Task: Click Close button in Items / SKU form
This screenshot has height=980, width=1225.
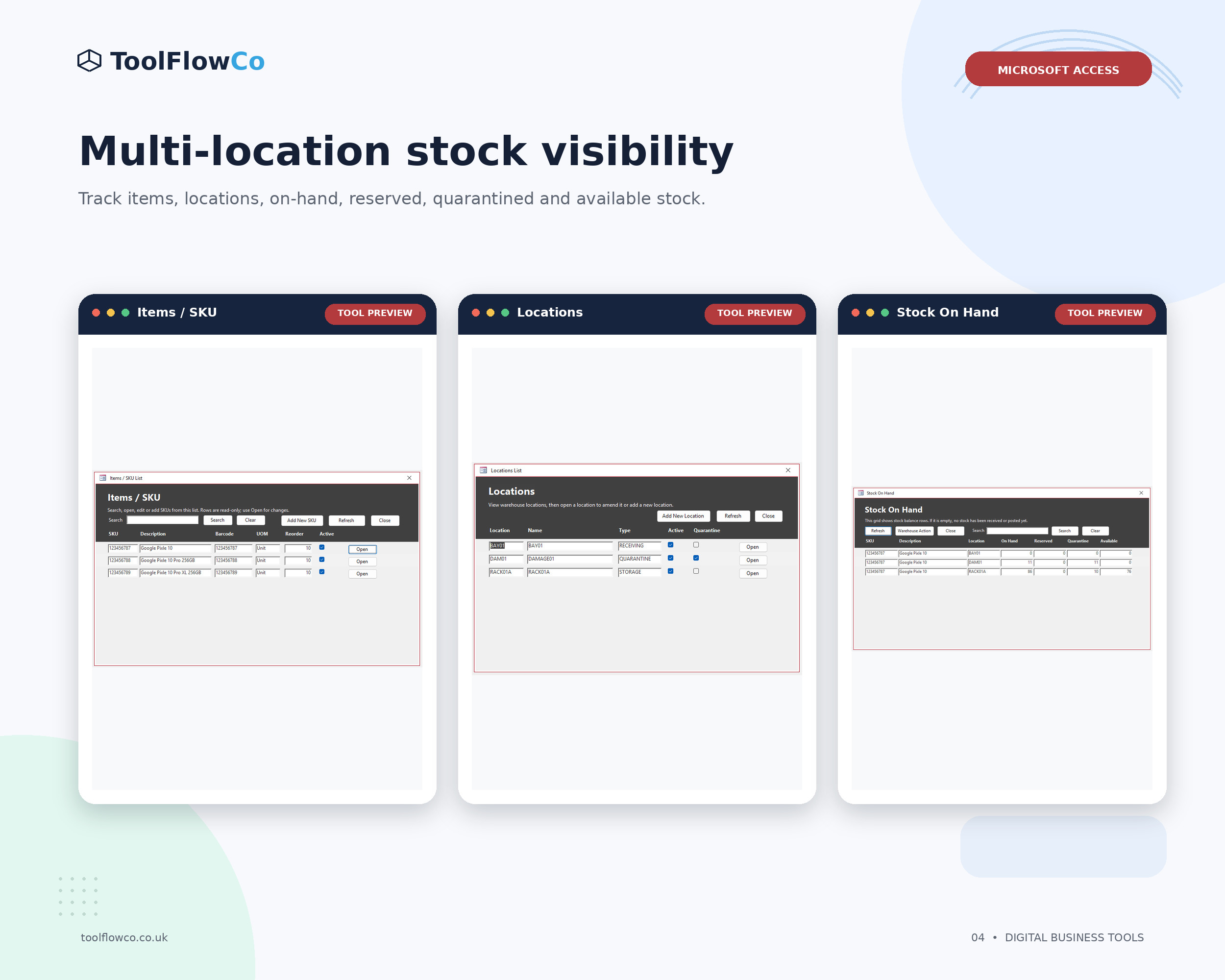Action: 385,520
